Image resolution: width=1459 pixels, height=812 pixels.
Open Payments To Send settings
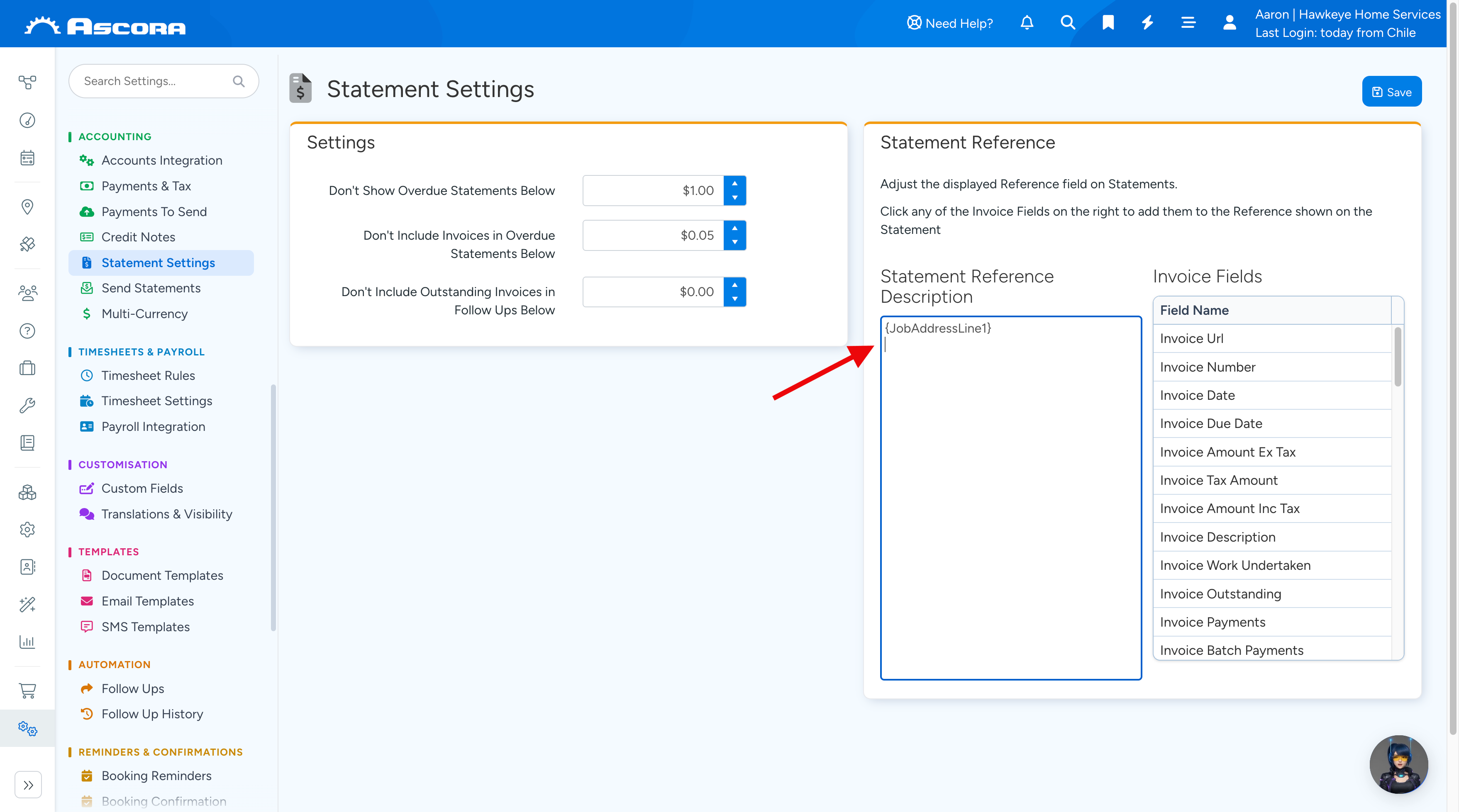[x=161, y=212]
